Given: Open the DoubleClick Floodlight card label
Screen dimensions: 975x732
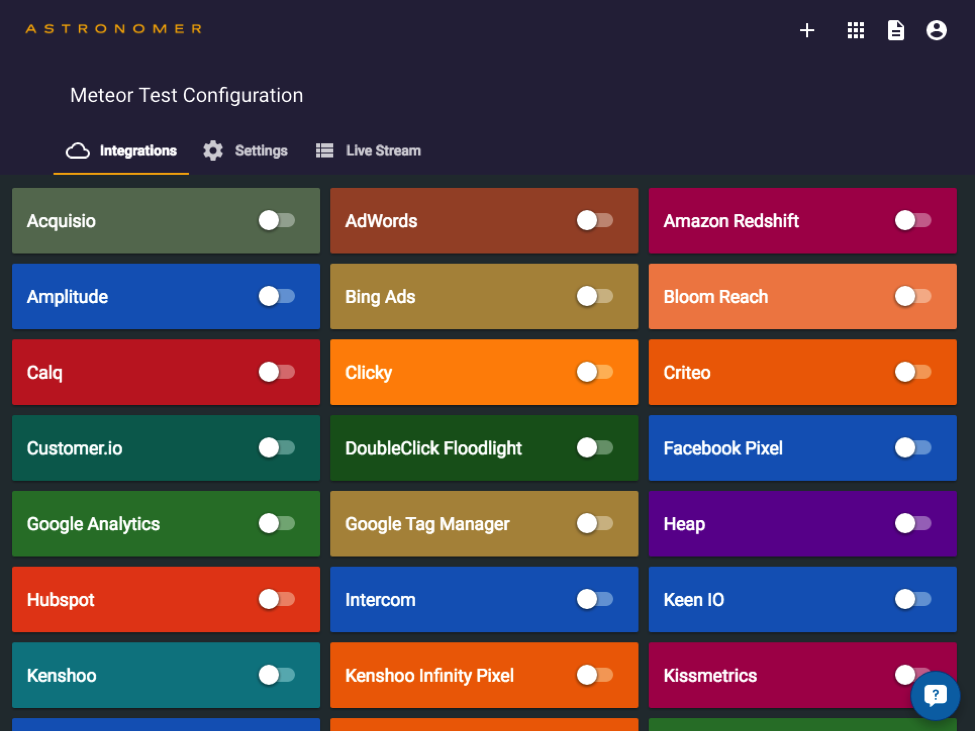Looking at the screenshot, I should pyautogui.click(x=433, y=448).
